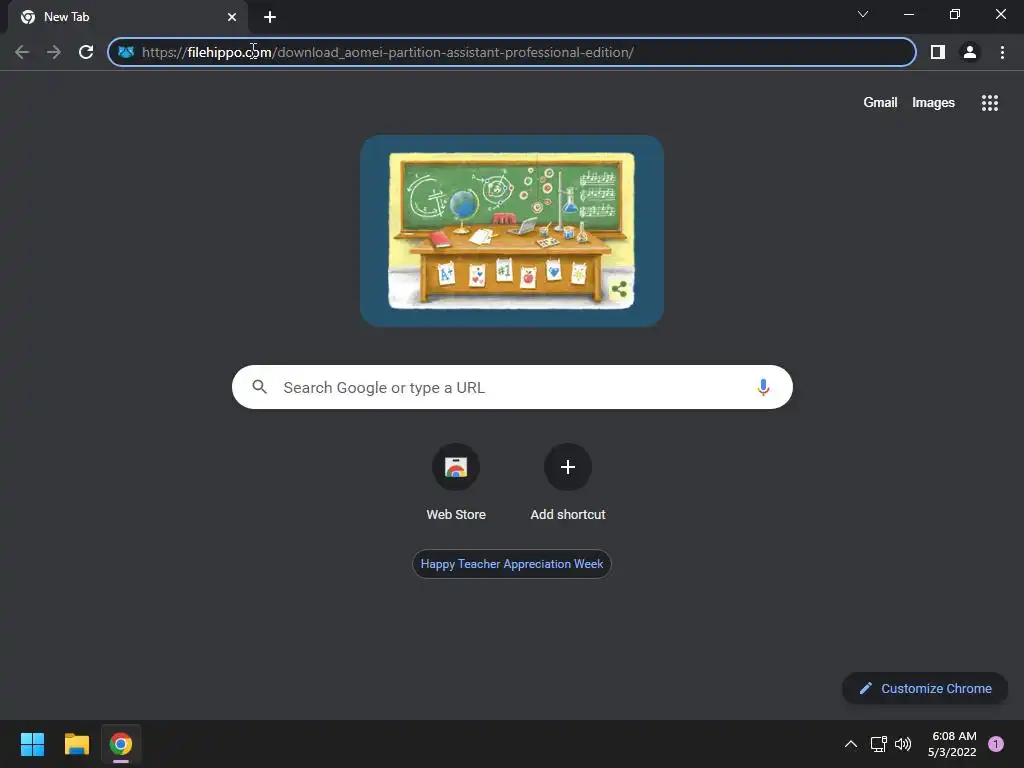
Task: Click the address bar with the filehippo URL
Action: click(512, 52)
